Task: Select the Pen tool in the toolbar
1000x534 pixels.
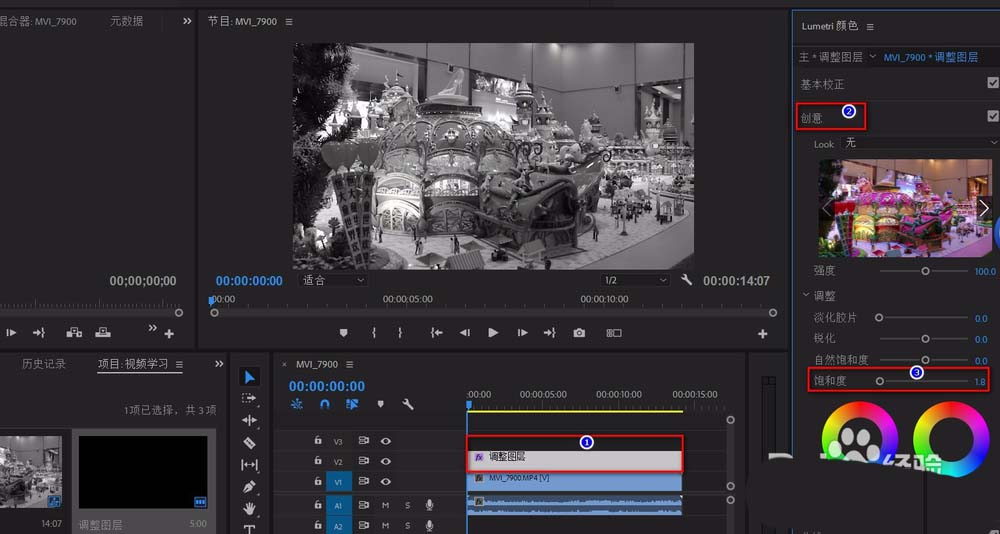Action: pos(250,487)
